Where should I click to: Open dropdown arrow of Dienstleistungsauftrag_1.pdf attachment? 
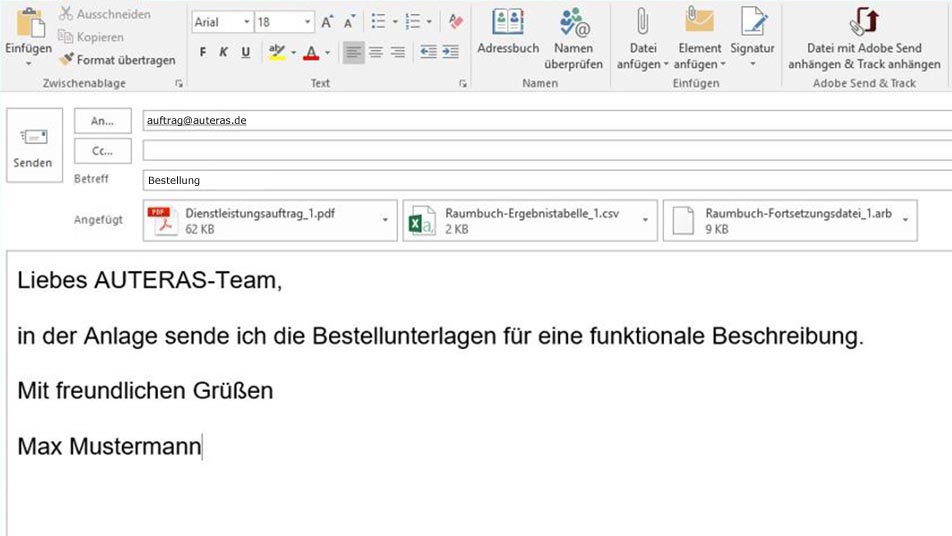coord(386,220)
